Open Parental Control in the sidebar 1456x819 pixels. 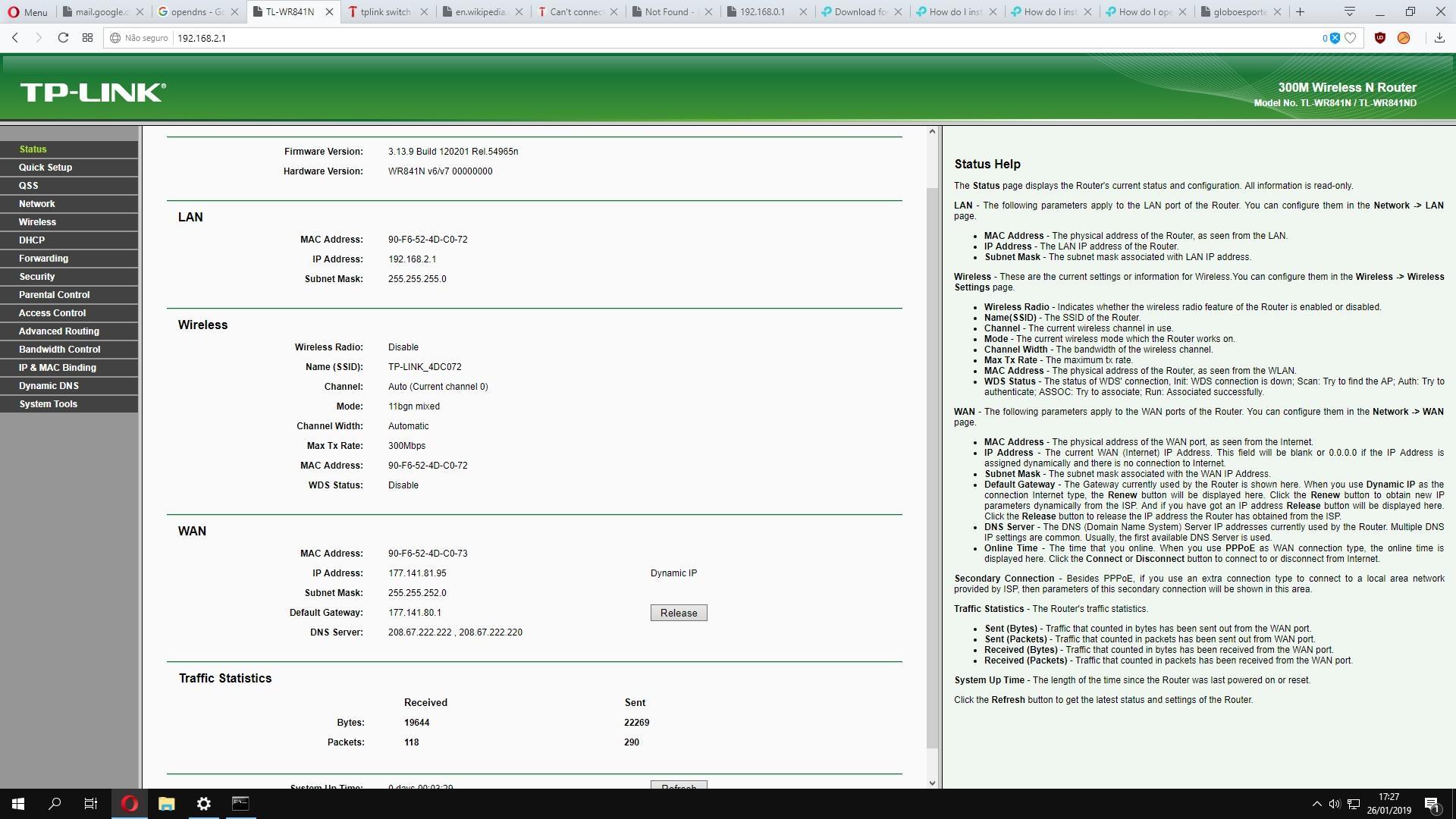pyautogui.click(x=69, y=295)
